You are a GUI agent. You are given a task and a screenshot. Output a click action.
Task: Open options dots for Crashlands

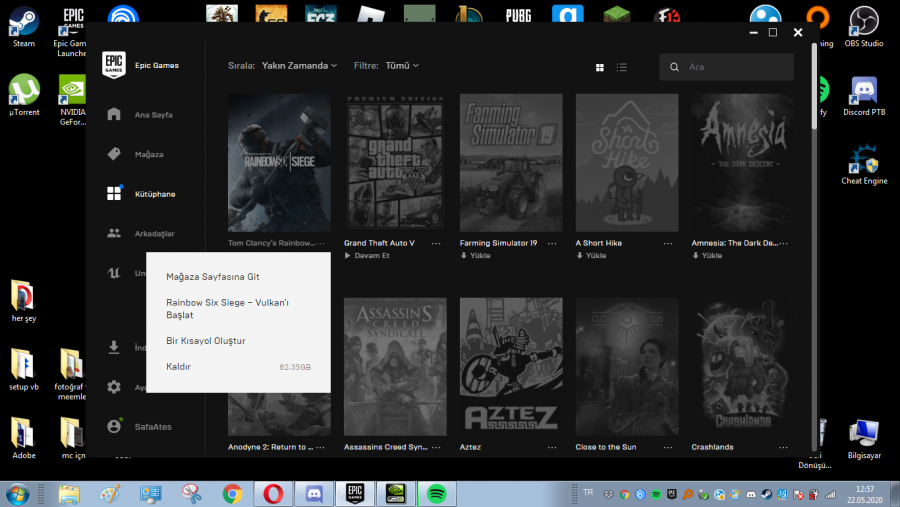point(783,447)
